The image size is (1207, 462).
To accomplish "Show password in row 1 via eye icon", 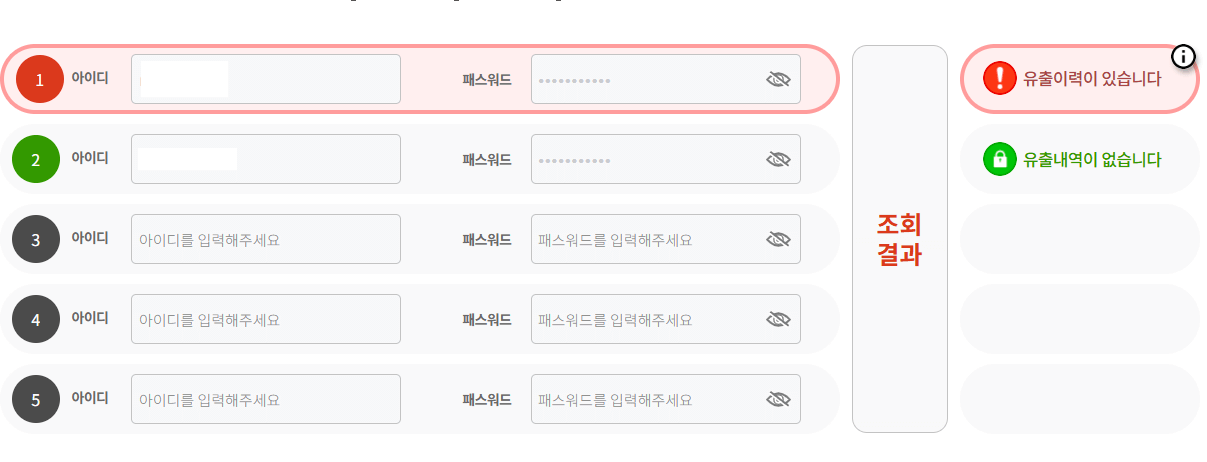I will 778,80.
